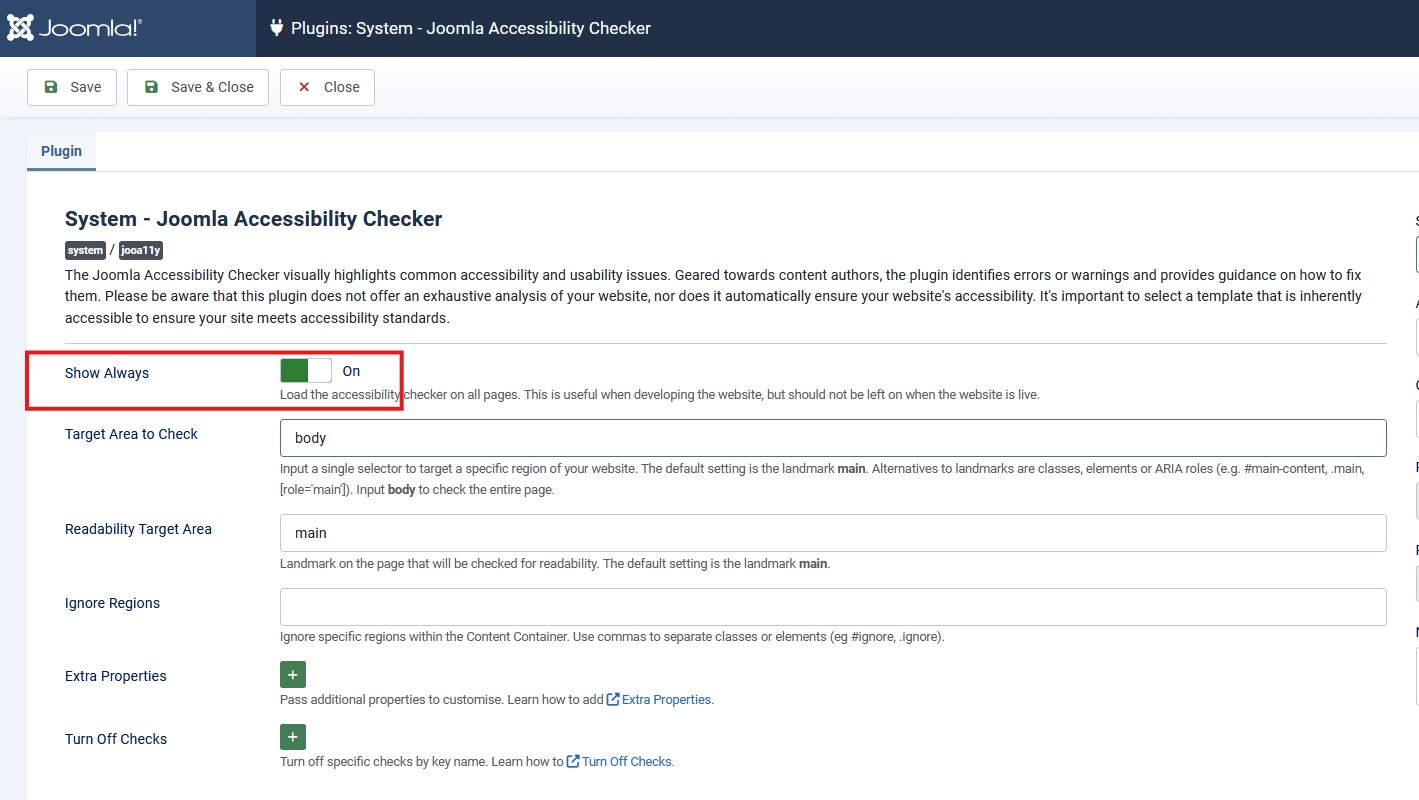Click the 'Target Area to Check' label
The height and width of the screenshot is (800, 1419).
pyautogui.click(x=131, y=434)
